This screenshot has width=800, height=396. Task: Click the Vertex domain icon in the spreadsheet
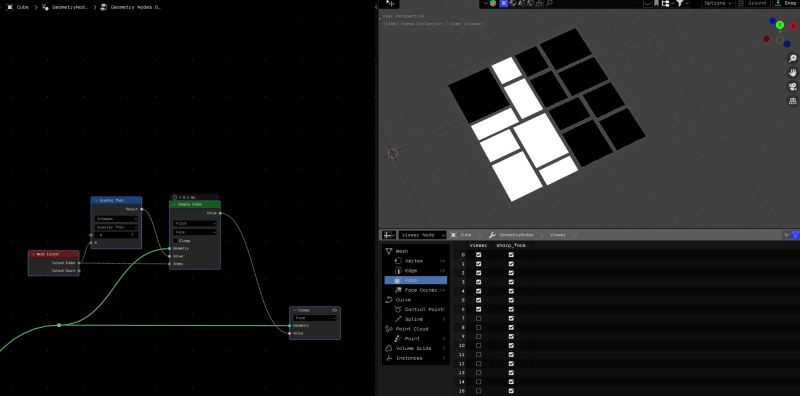pyautogui.click(x=398, y=261)
